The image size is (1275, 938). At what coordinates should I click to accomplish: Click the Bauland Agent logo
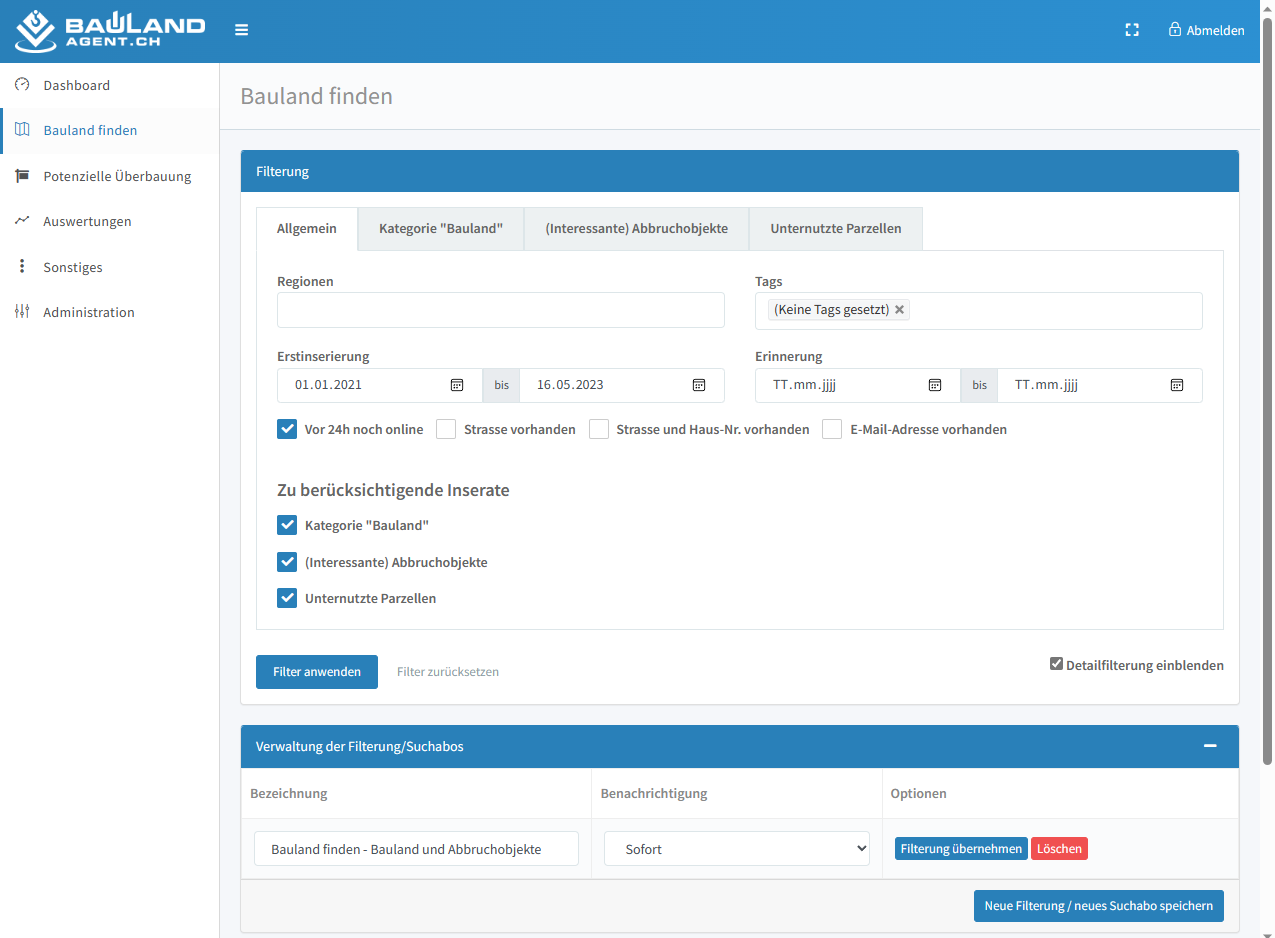tap(110, 31)
